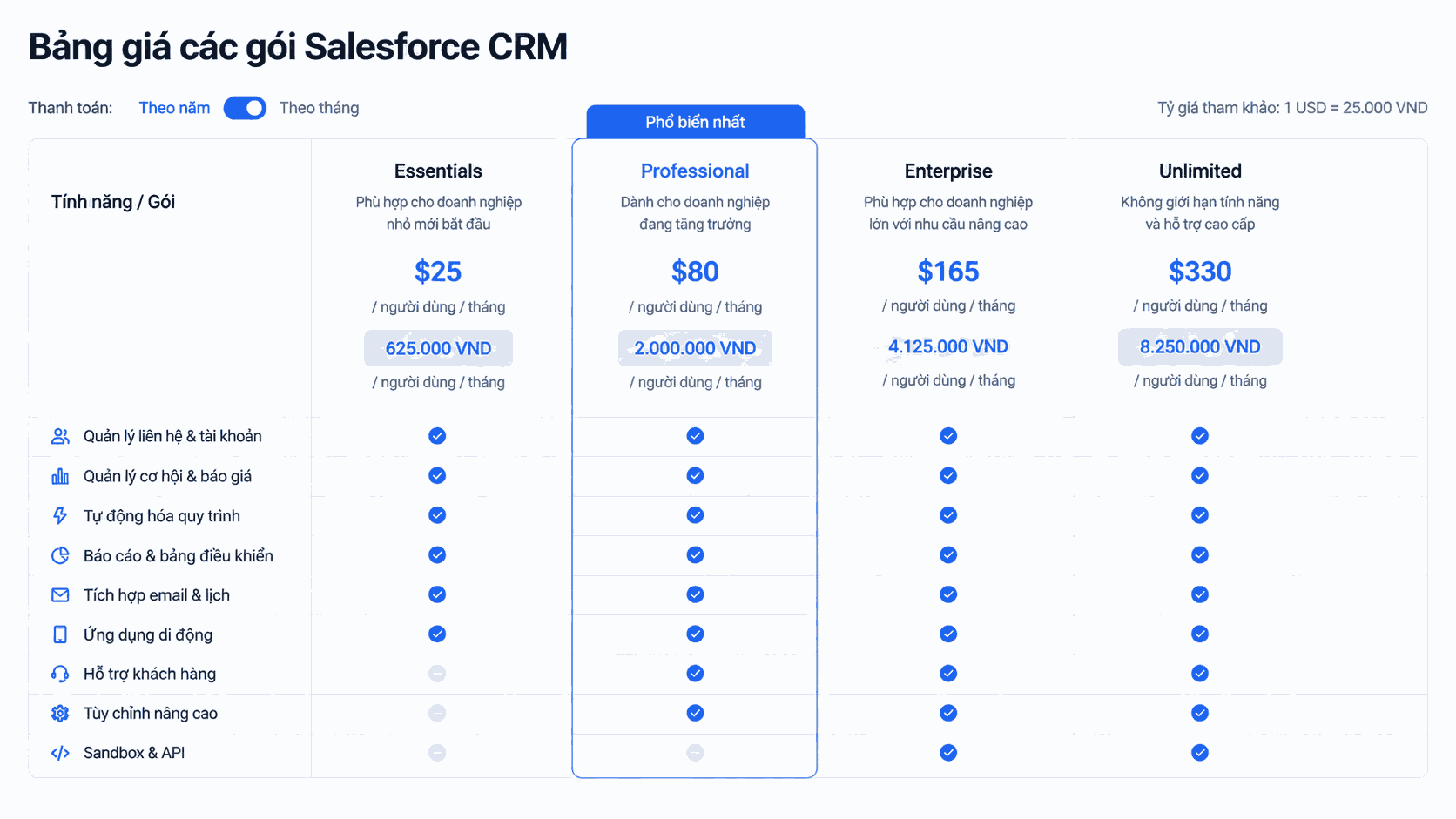Click the envelope icon for Tích hợp email
1456x819 pixels.
[60, 595]
